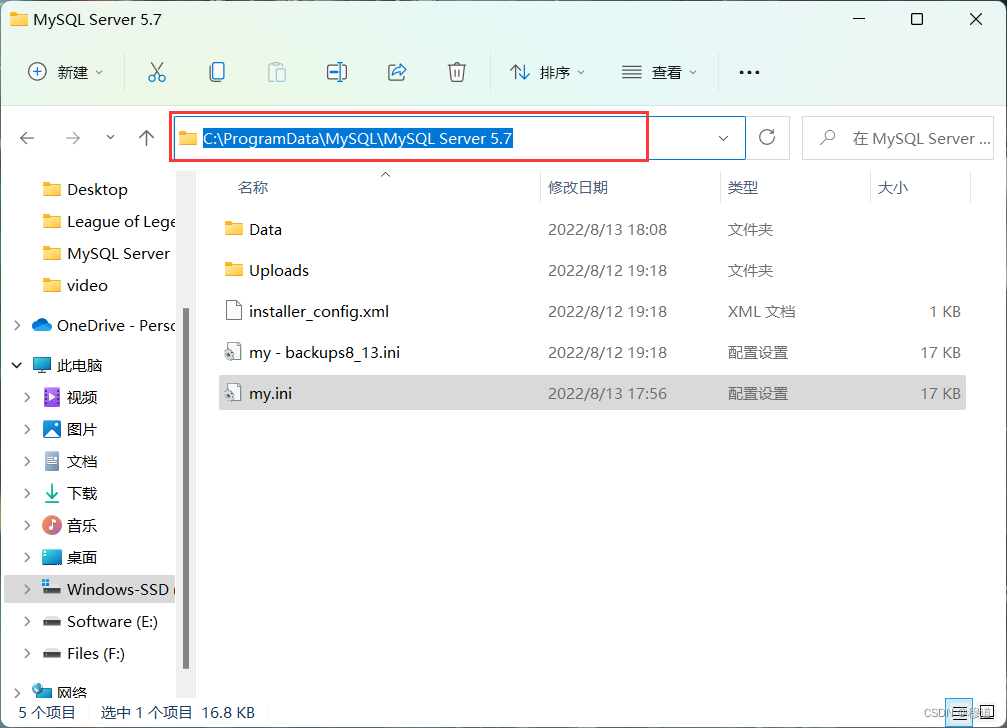1007x728 pixels.
Task: Expand the address bar history dropdown
Action: 723,138
